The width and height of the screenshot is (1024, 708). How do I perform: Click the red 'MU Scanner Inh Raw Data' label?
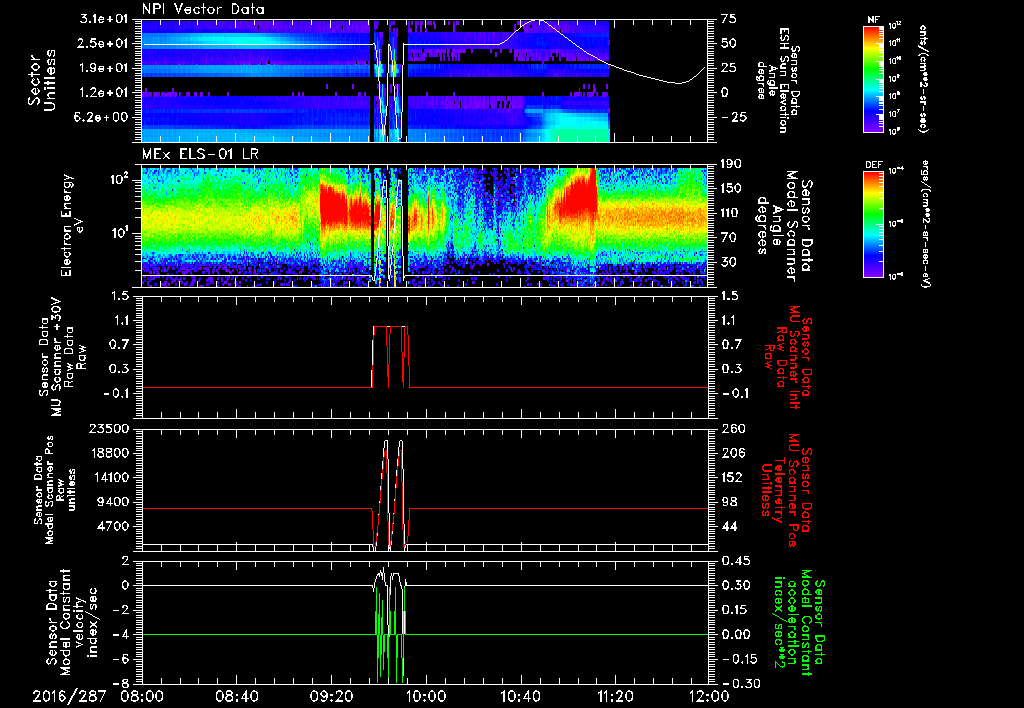click(787, 357)
